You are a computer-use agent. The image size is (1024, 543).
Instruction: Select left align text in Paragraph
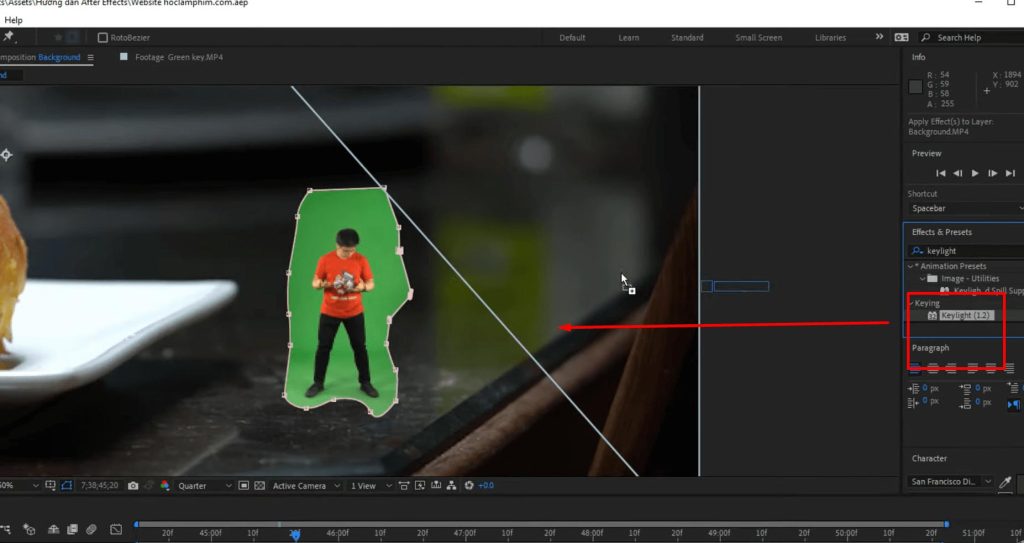click(x=915, y=368)
